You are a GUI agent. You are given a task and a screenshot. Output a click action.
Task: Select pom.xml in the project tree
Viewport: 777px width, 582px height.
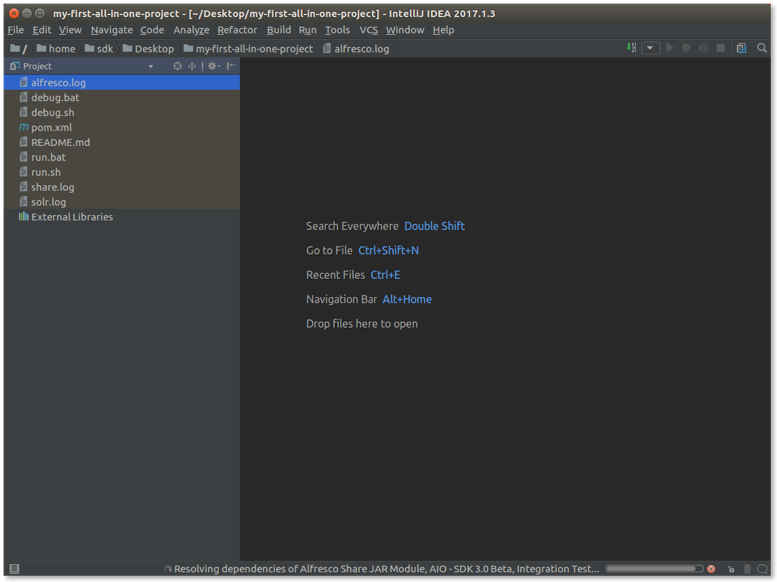click(x=51, y=128)
